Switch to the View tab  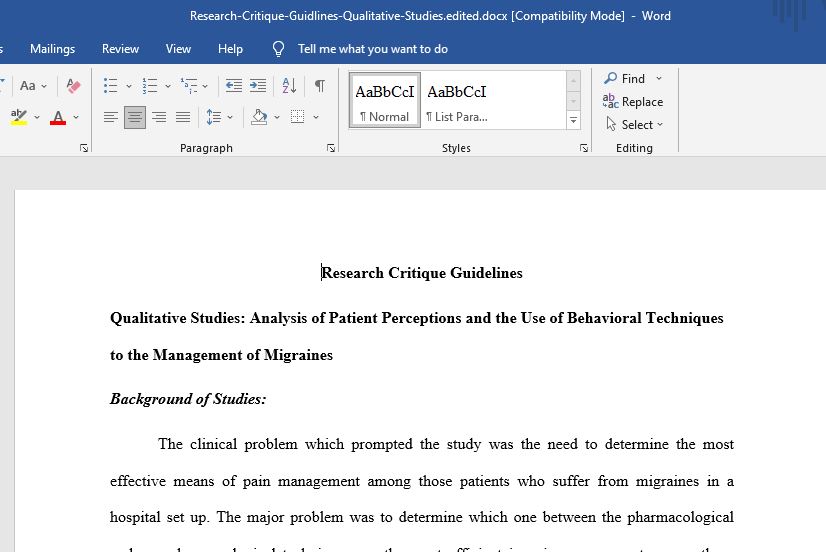[x=178, y=49]
